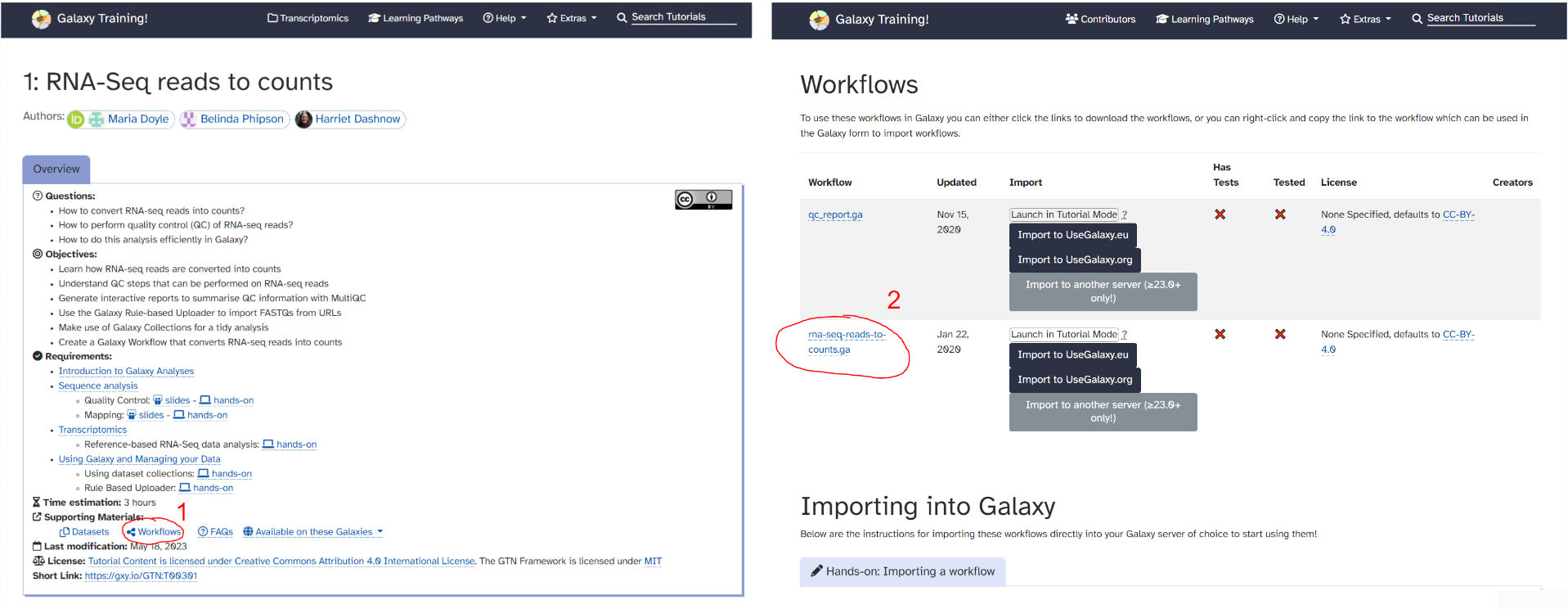Open the slides icon for Quality Control
This screenshot has height=609, width=1568.
click(x=158, y=400)
